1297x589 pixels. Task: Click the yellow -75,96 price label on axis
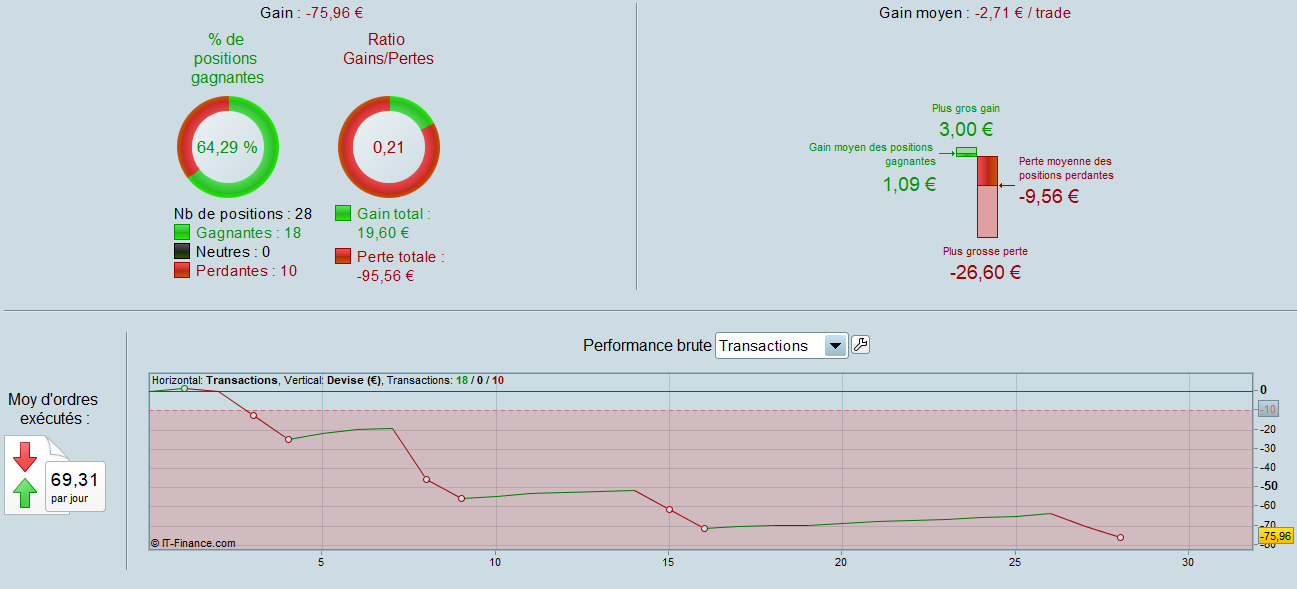click(1276, 536)
